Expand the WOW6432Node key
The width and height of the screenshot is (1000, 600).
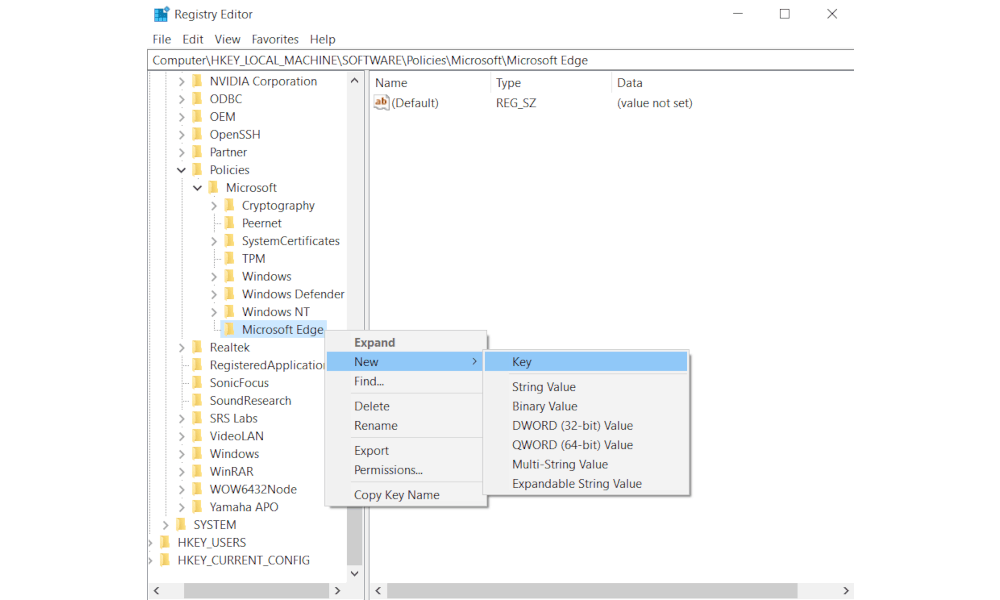tap(182, 490)
